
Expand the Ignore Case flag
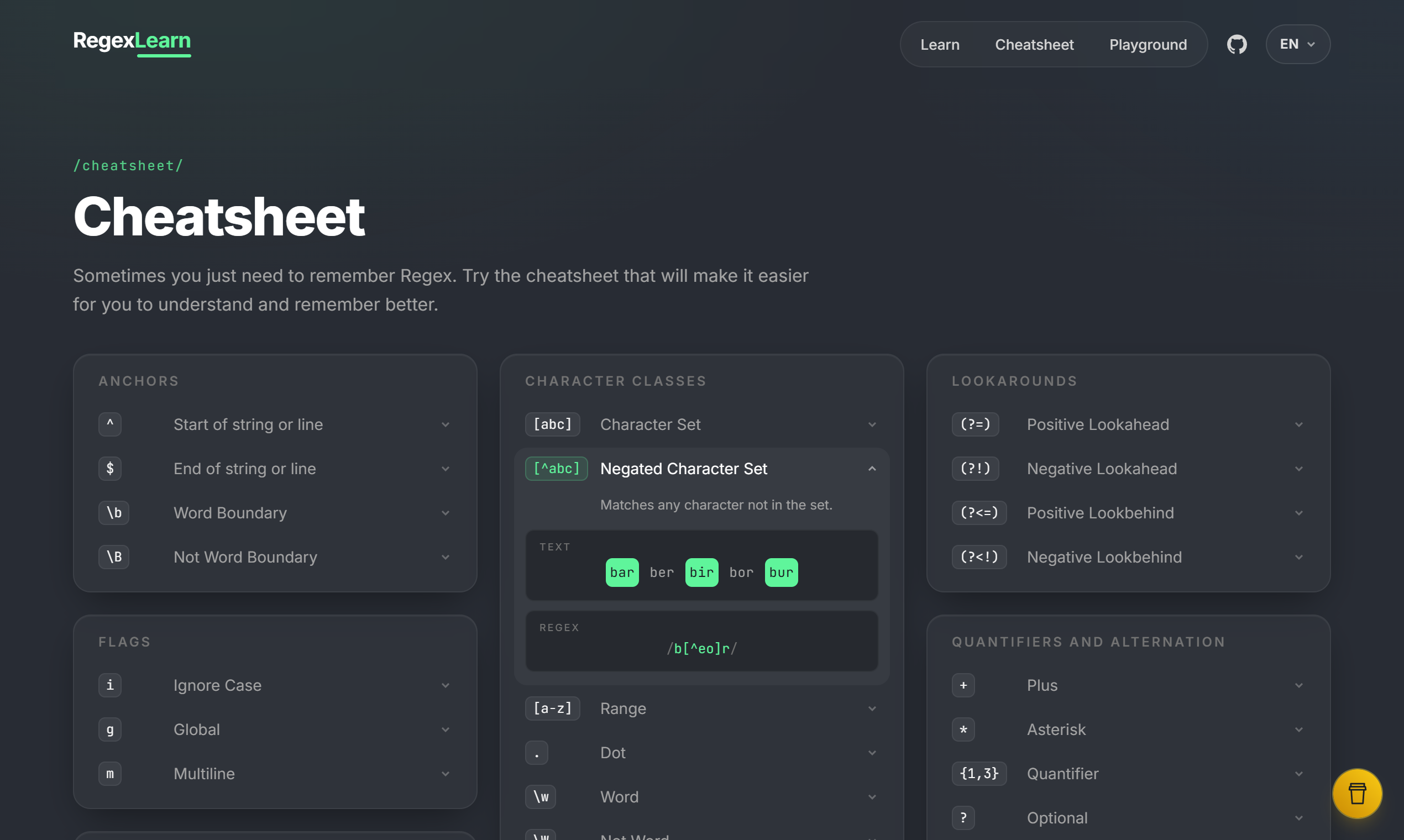point(275,685)
